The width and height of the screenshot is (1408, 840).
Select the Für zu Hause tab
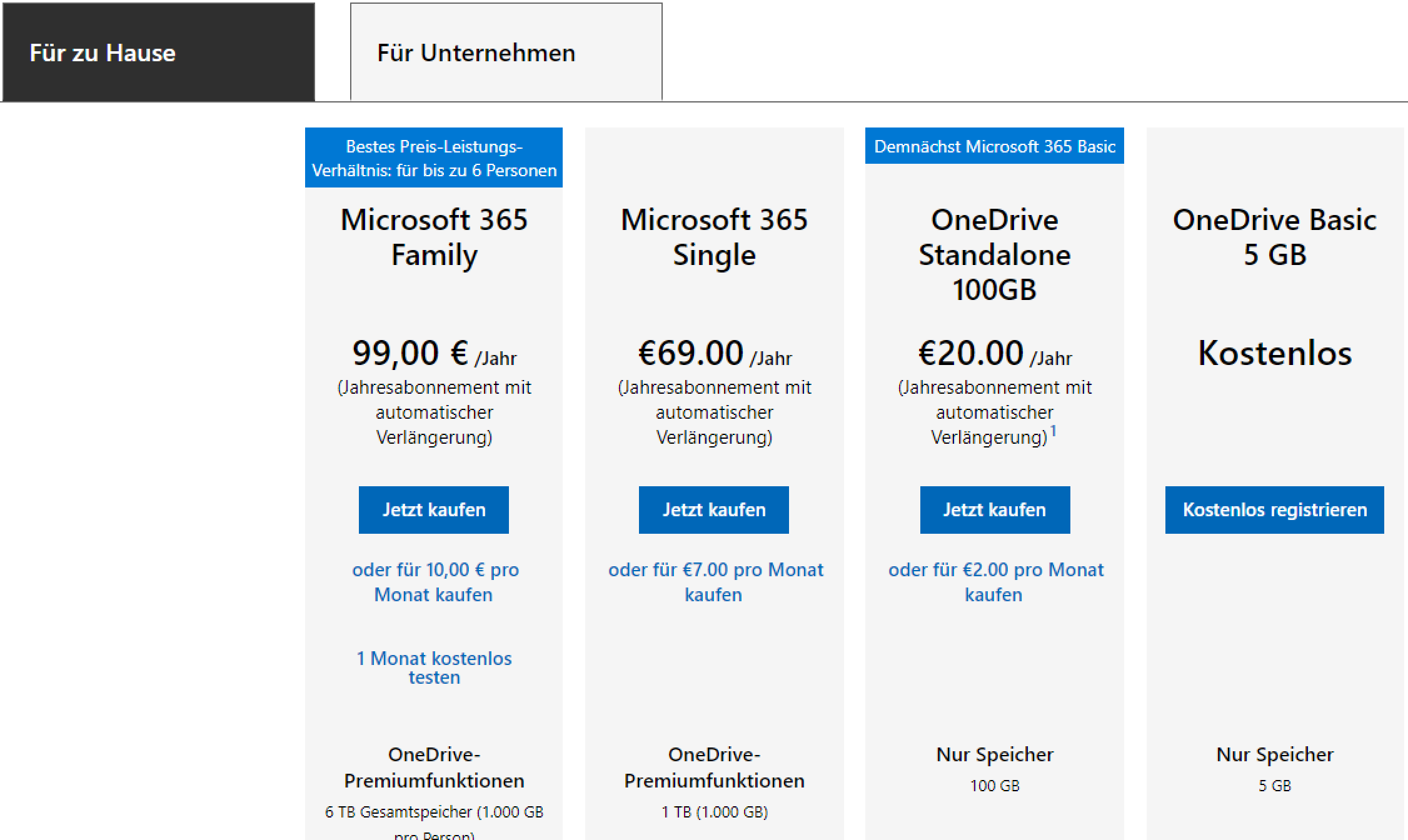(158, 52)
